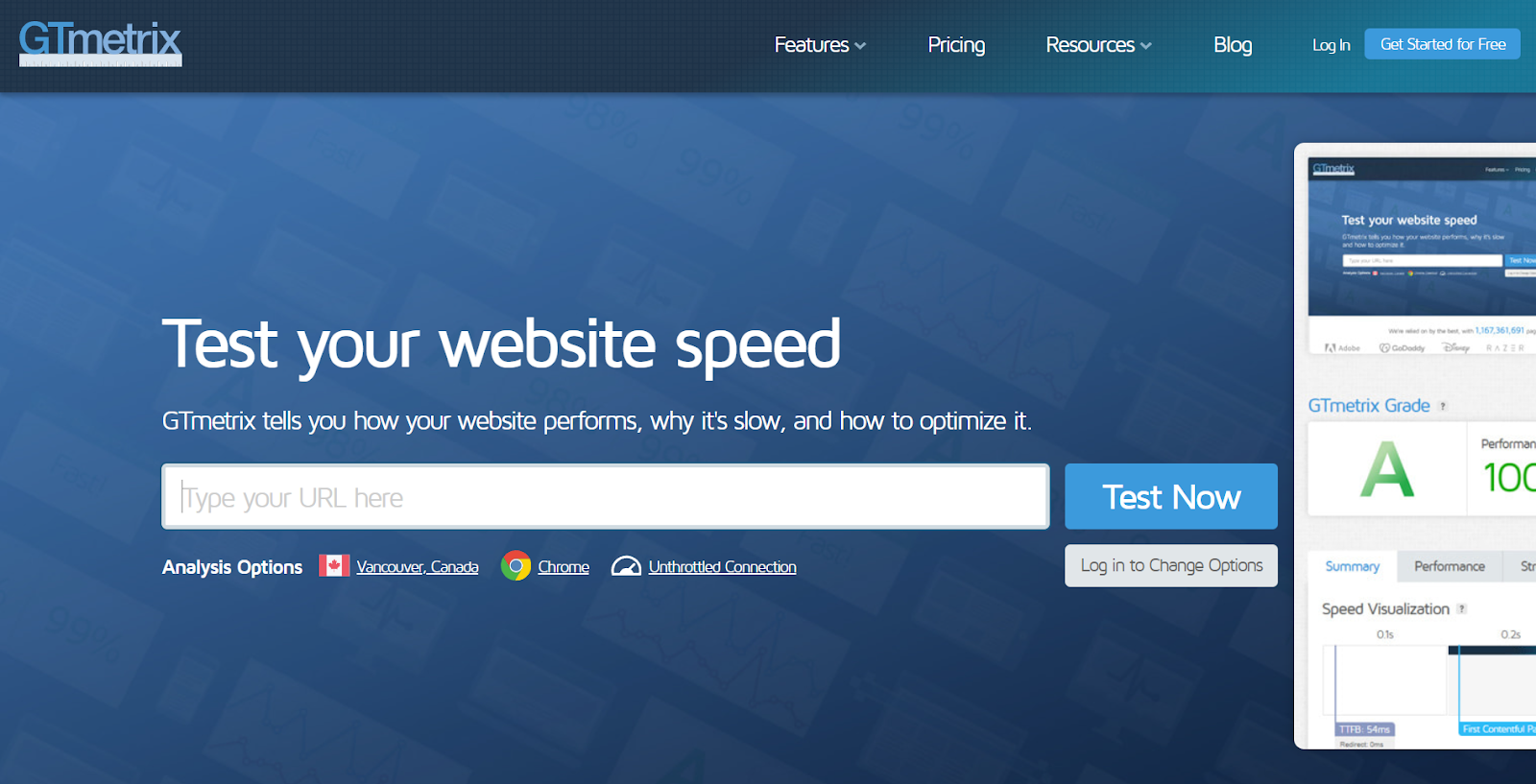This screenshot has height=784, width=1536.
Task: Select the Summary tab in preview
Action: point(1353,566)
